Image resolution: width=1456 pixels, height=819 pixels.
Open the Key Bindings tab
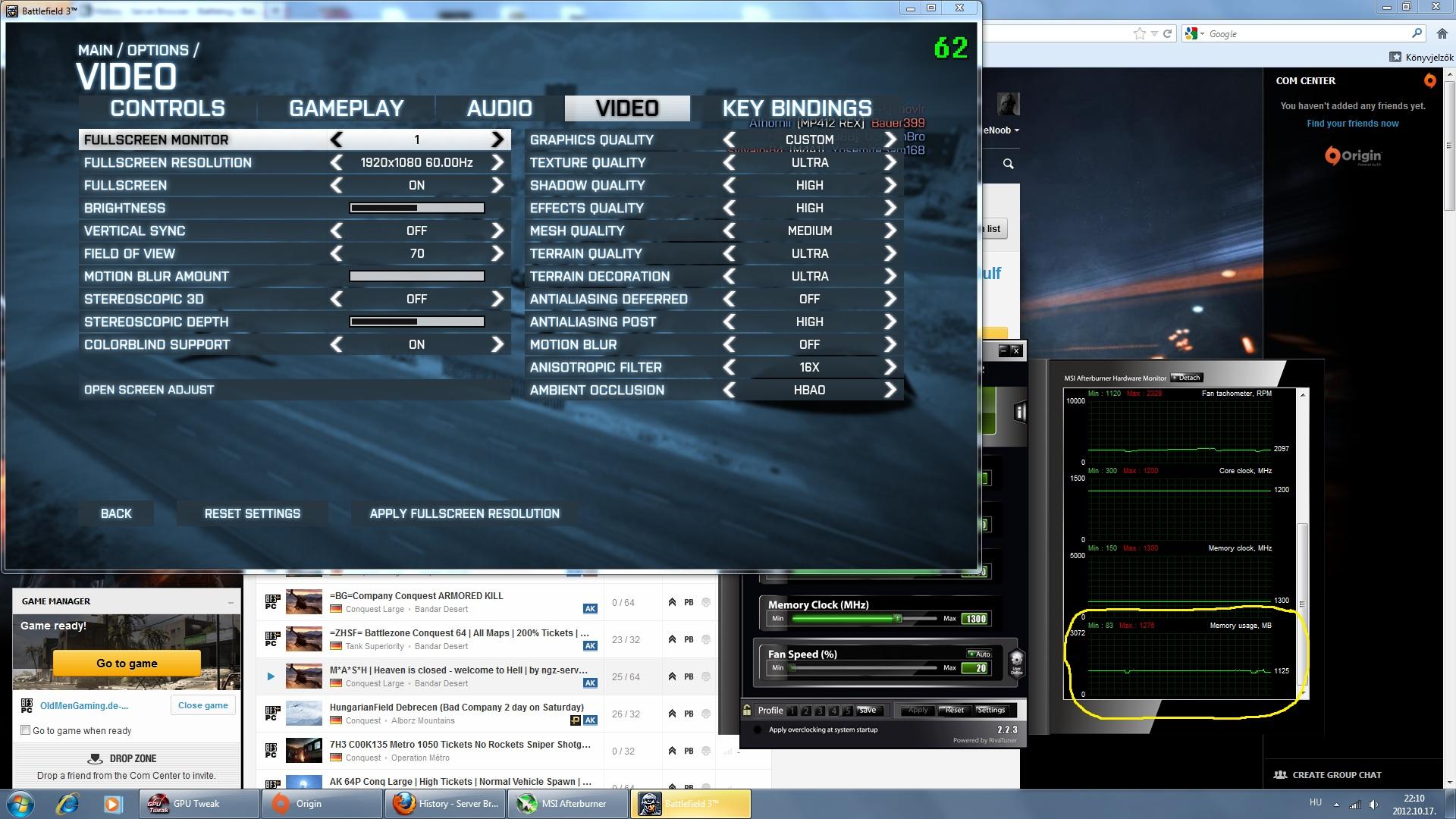(797, 108)
